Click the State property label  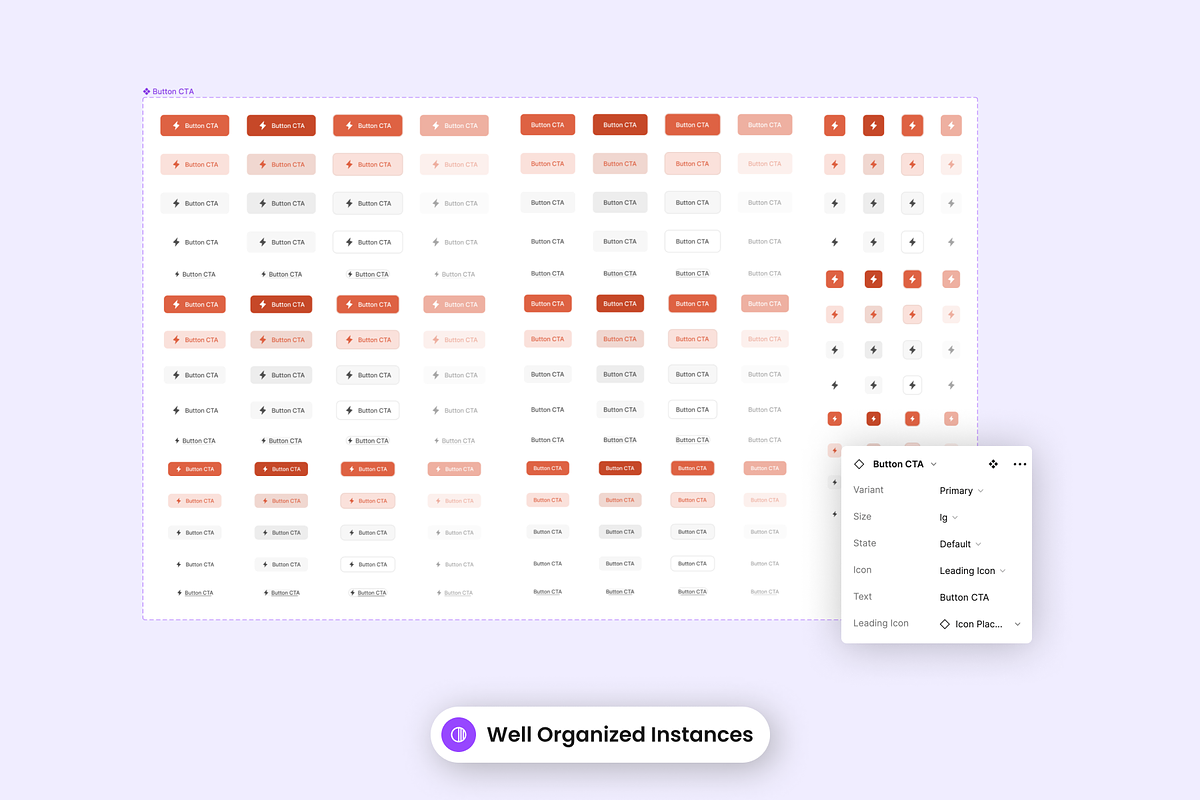tap(864, 543)
